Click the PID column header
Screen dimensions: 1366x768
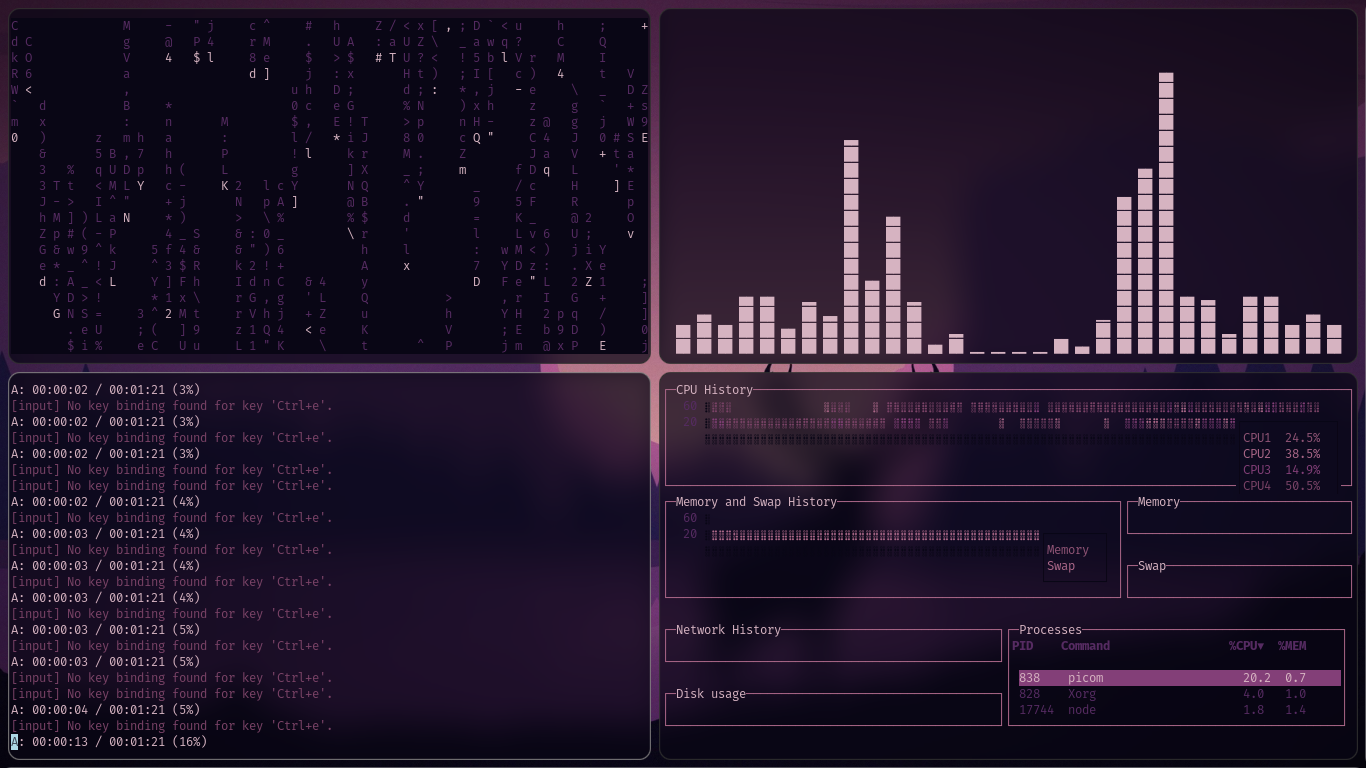tap(1022, 646)
